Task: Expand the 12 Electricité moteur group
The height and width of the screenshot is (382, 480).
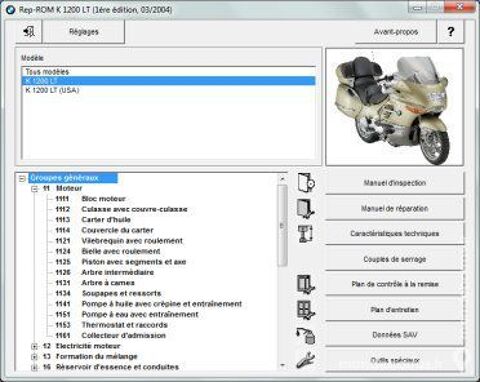Action: point(34,347)
